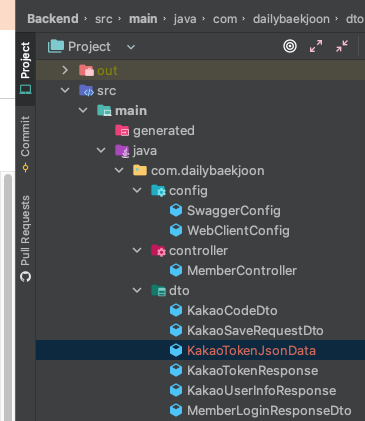This screenshot has width=365, height=421.
Task: Collapse the java folder chevron
Action: (x=101, y=150)
